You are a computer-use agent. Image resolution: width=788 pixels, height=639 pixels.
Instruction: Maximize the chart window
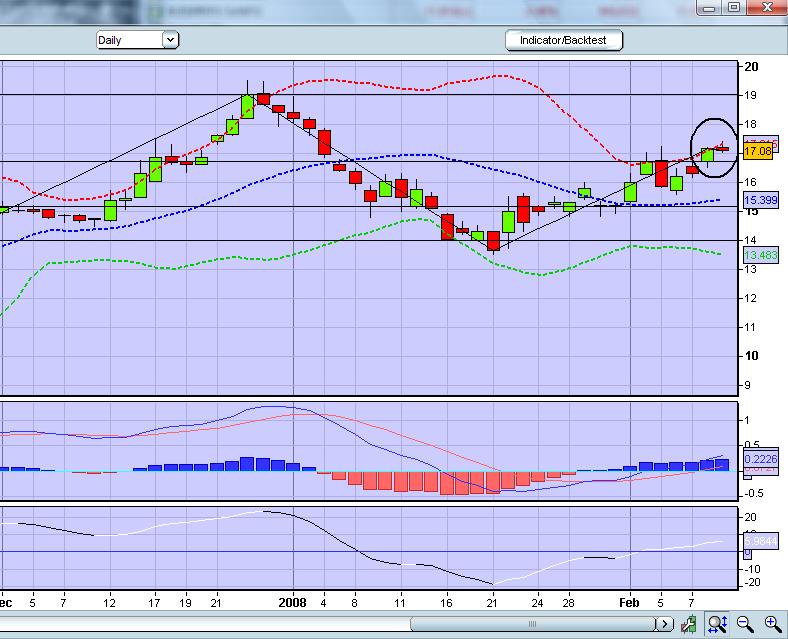point(734,8)
